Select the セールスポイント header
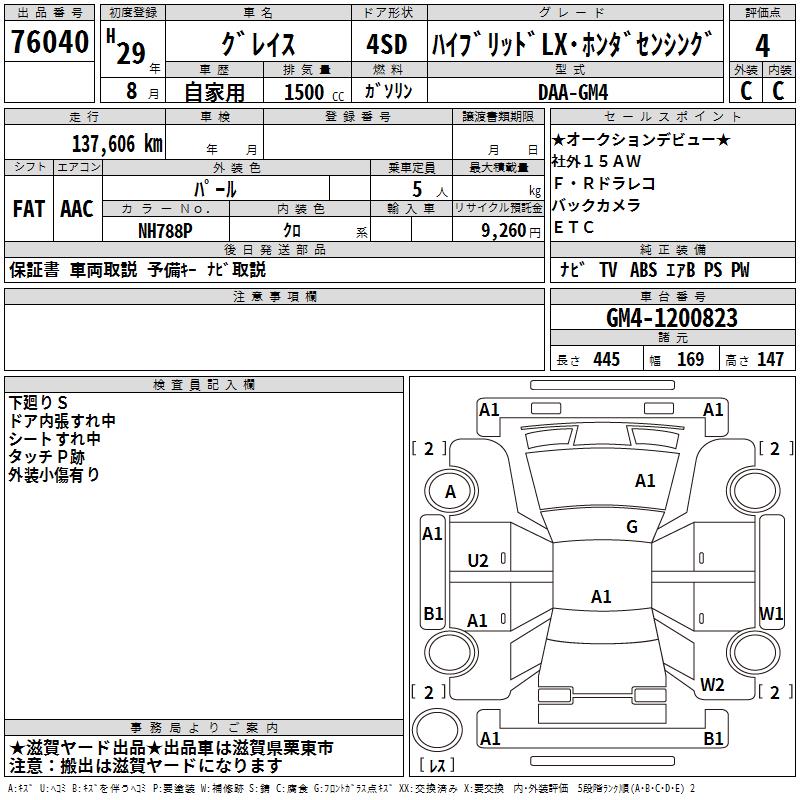800x800 pixels. [672, 116]
